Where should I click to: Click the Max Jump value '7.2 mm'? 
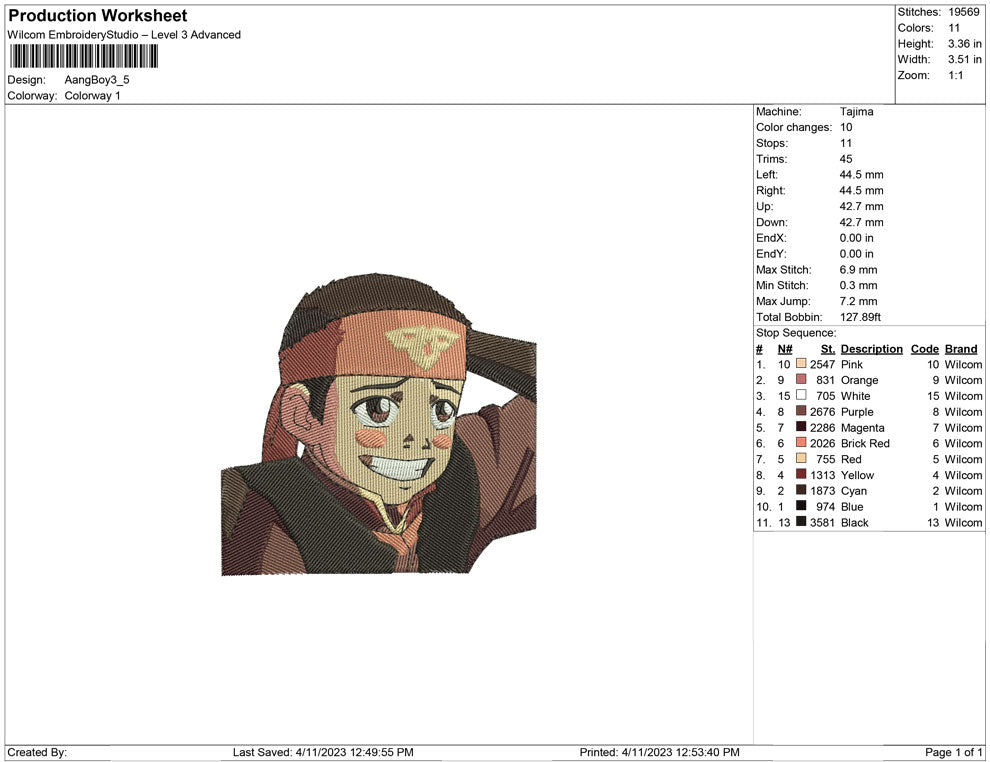click(x=858, y=301)
